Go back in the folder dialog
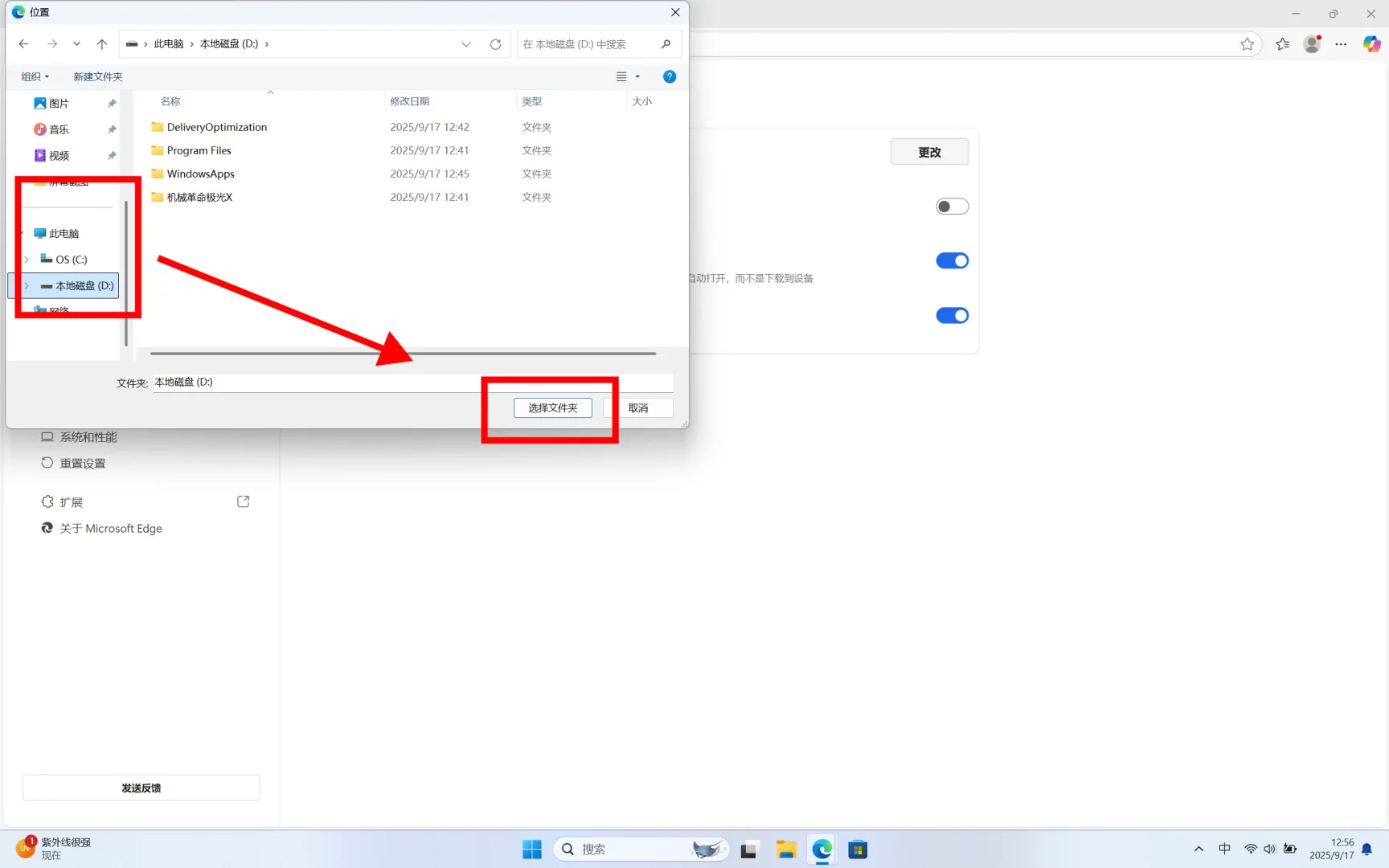This screenshot has width=1389, height=868. (x=23, y=44)
